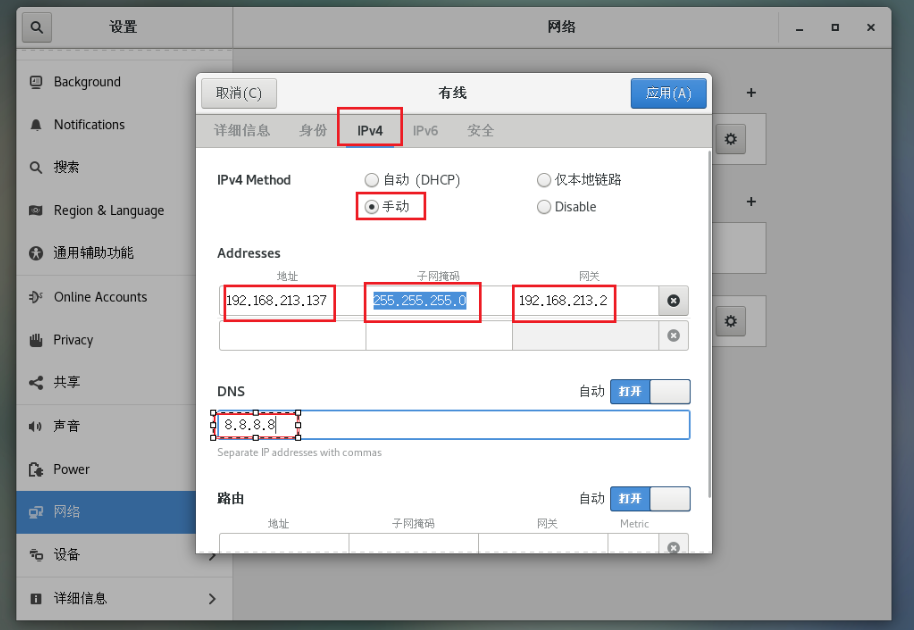Image resolution: width=914 pixels, height=630 pixels.
Task: Click route 网关 input field
Action: coord(543,544)
